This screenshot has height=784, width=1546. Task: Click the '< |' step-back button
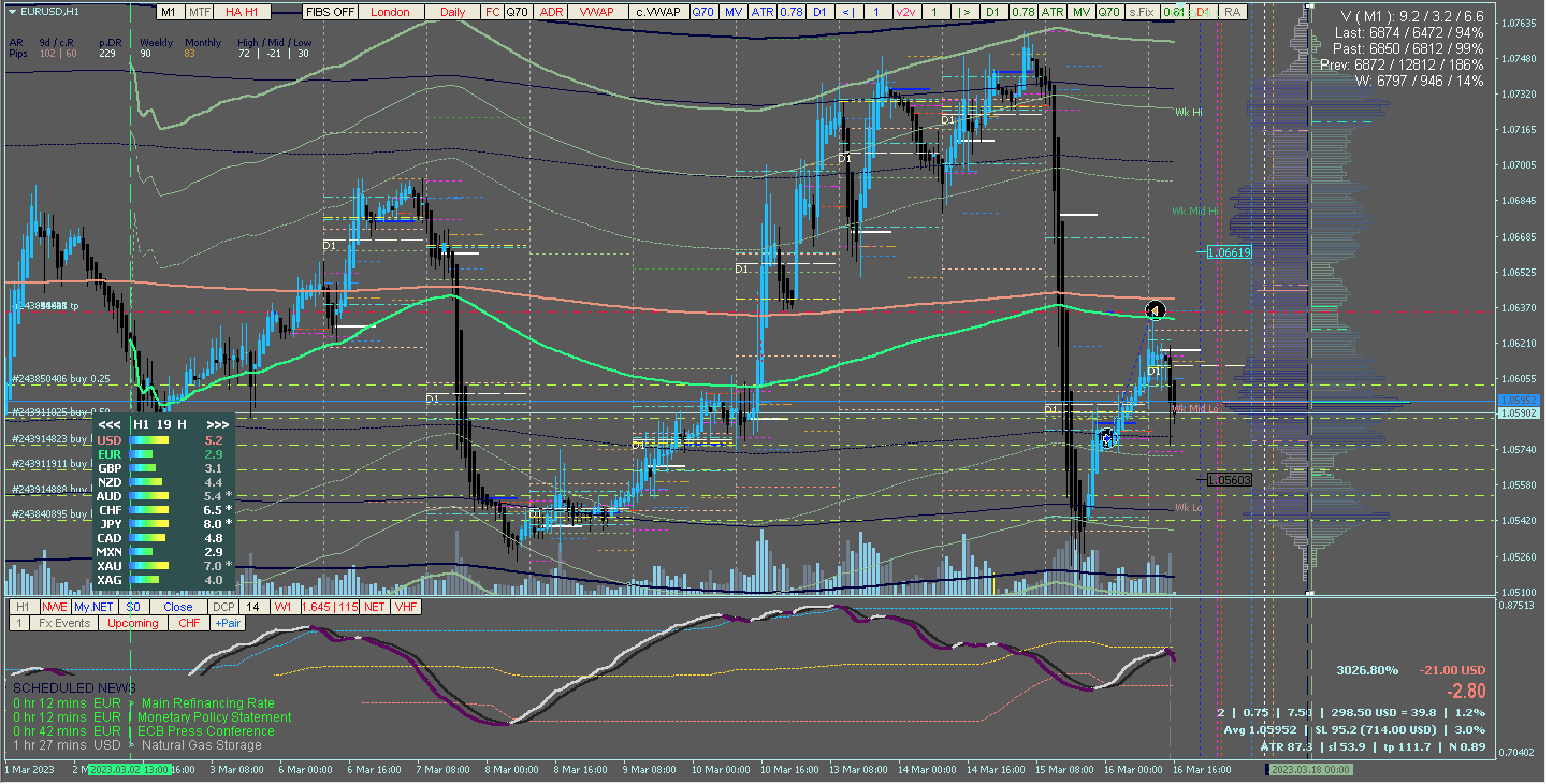(848, 12)
